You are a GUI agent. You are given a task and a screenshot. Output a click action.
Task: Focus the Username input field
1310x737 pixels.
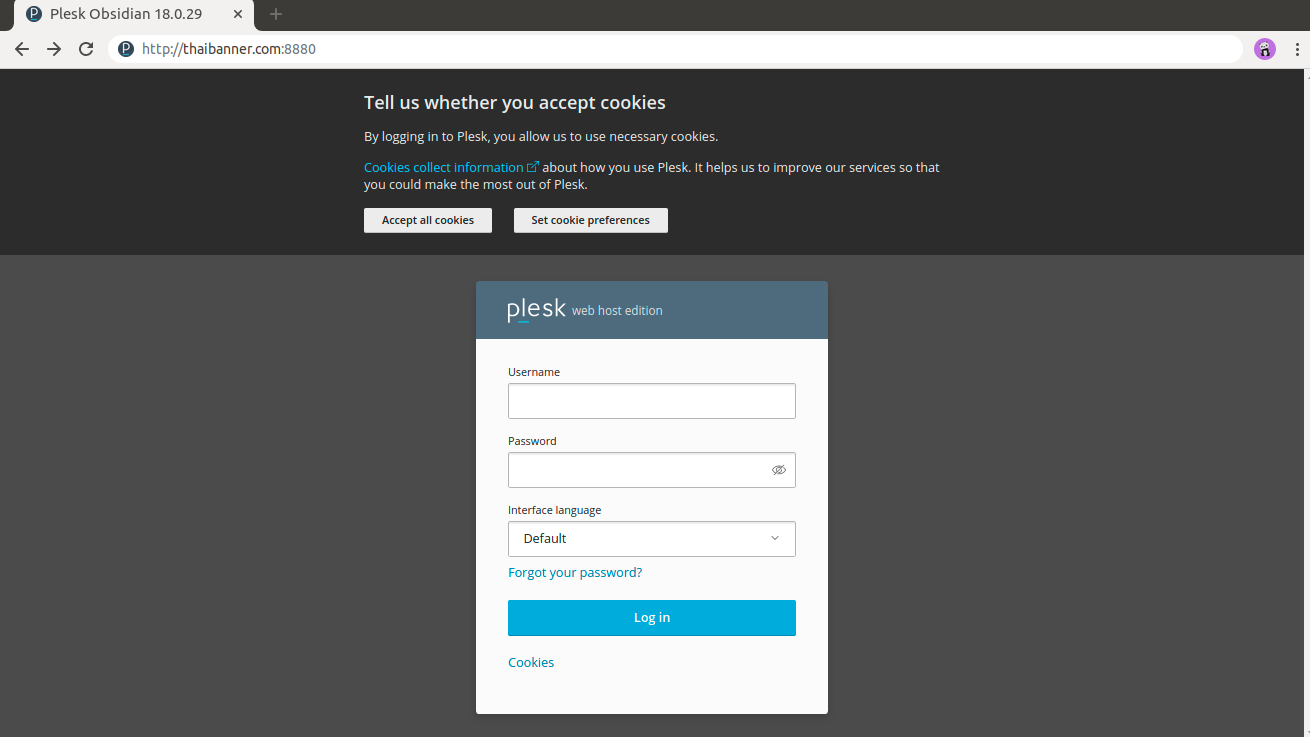(651, 401)
